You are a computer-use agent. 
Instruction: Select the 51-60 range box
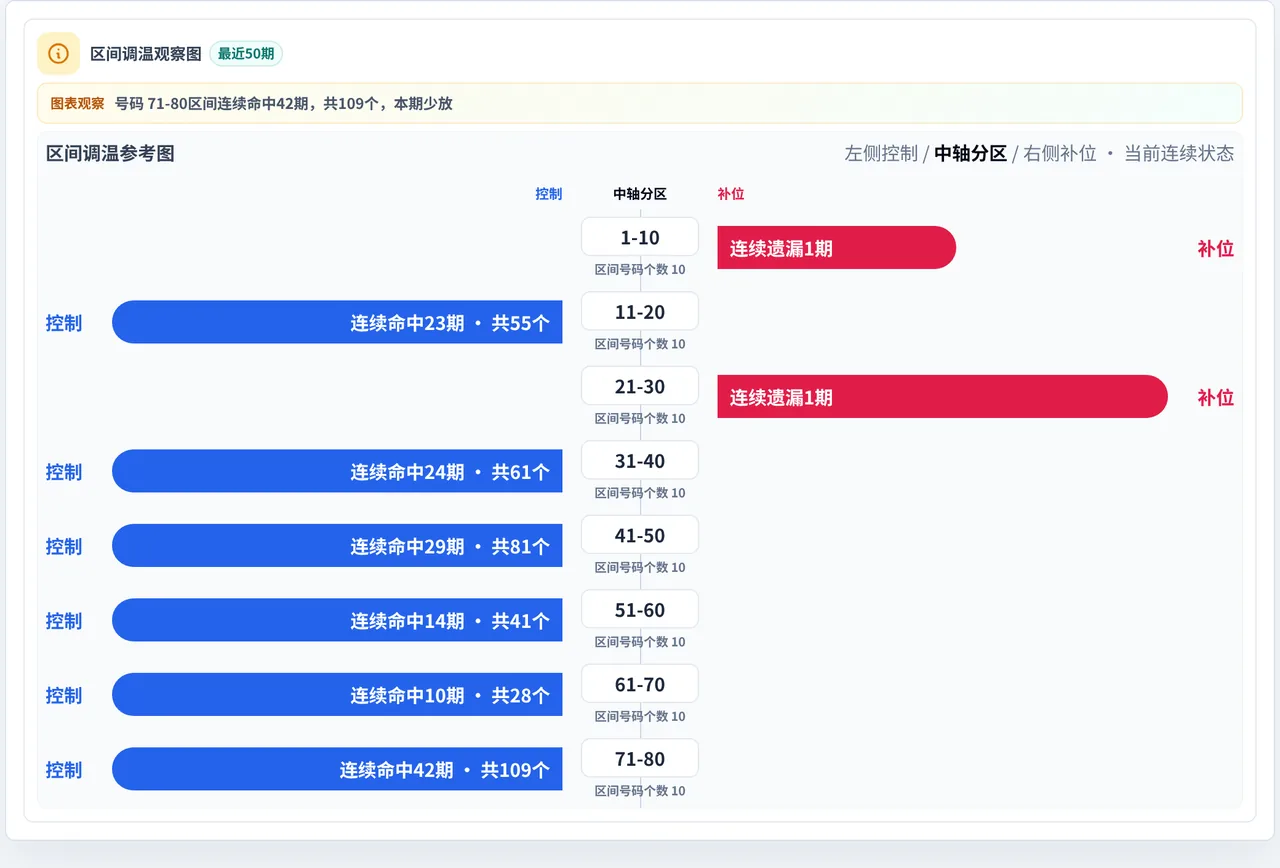click(640, 610)
